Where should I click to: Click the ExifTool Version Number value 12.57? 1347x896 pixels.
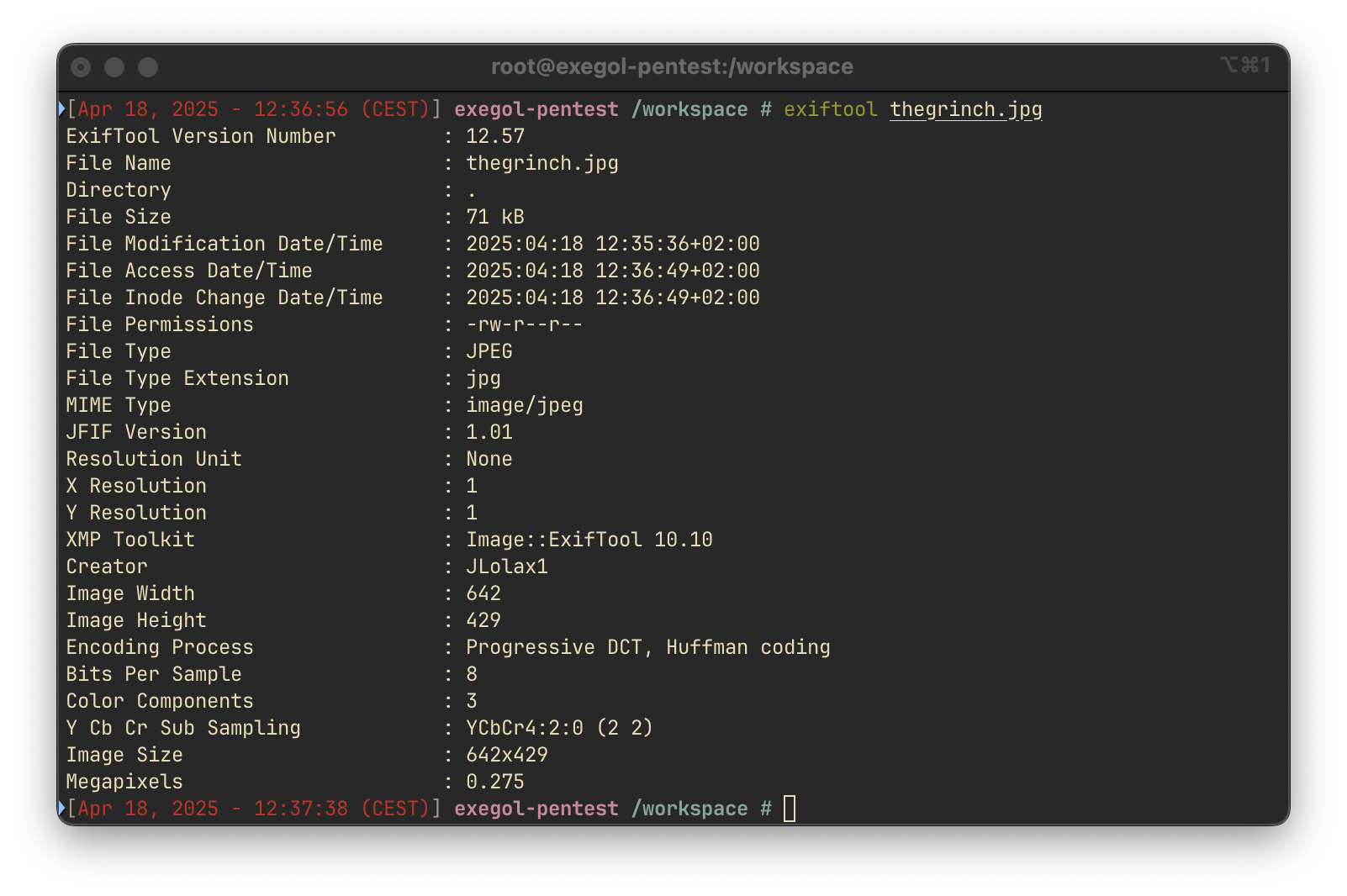[495, 136]
